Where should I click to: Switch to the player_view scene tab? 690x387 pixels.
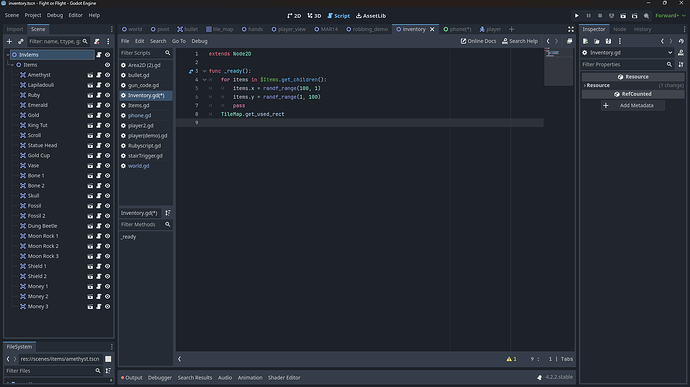[289, 29]
